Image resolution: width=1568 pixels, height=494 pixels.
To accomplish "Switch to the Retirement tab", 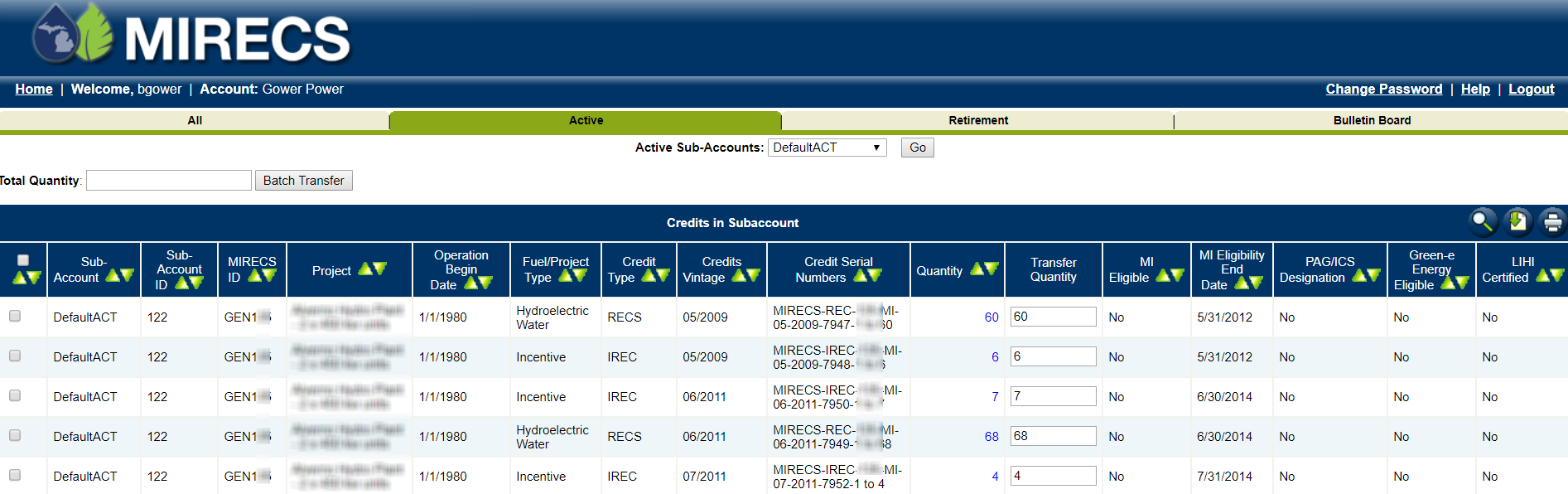I will pyautogui.click(x=977, y=120).
